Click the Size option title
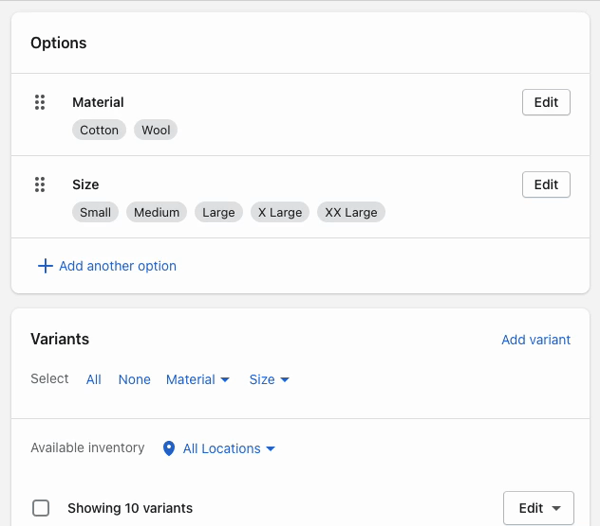600x526 pixels. (86, 184)
